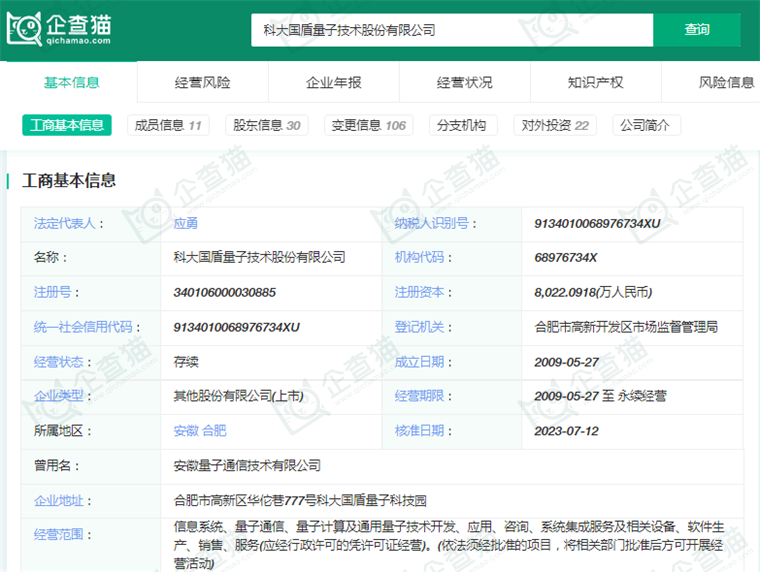Screen dimensions: 760x572
Task: Click taxpayer ID value in 纳税人识别号 row
Action: click(x=597, y=223)
